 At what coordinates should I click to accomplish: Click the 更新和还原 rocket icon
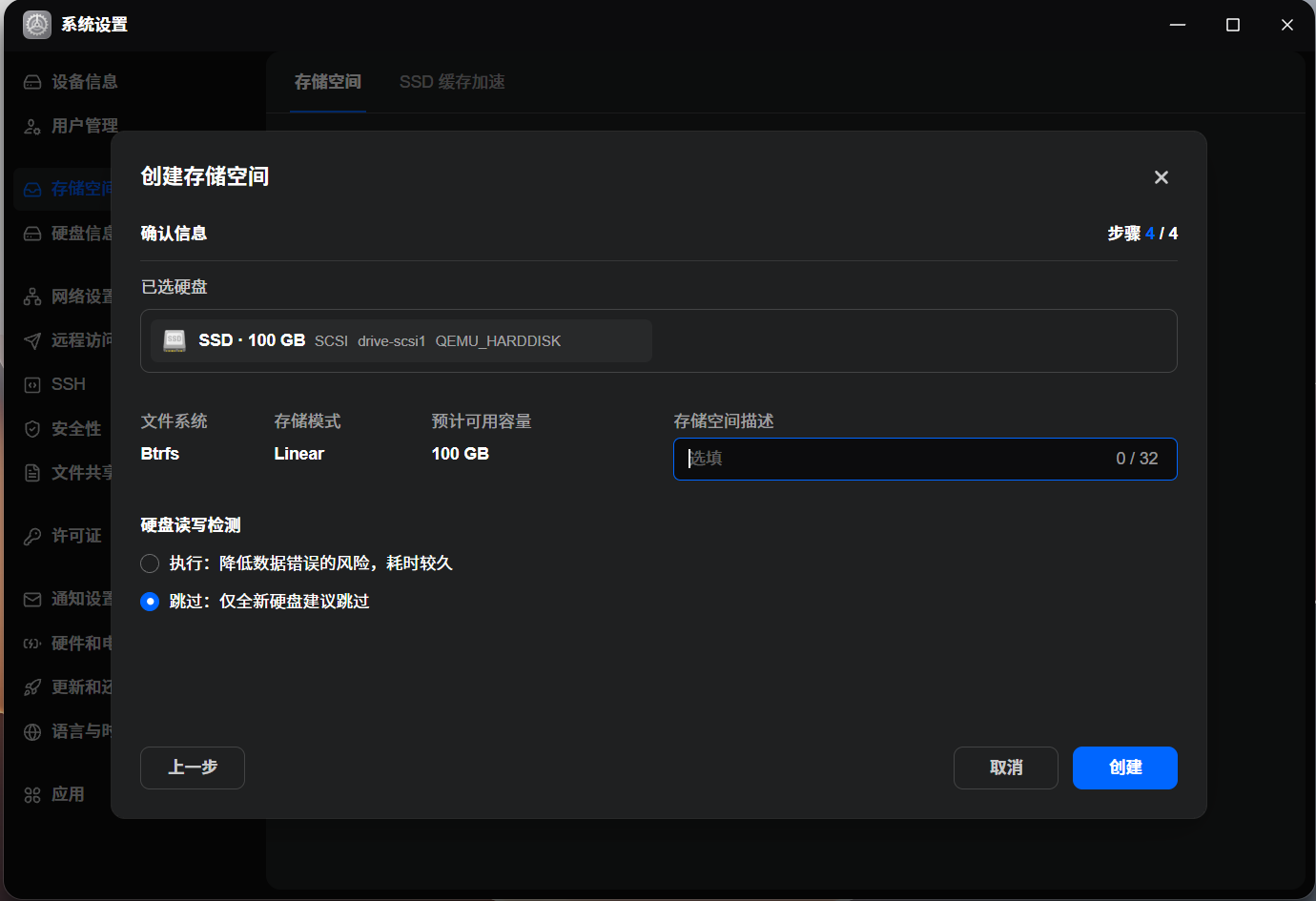pyautogui.click(x=32, y=687)
